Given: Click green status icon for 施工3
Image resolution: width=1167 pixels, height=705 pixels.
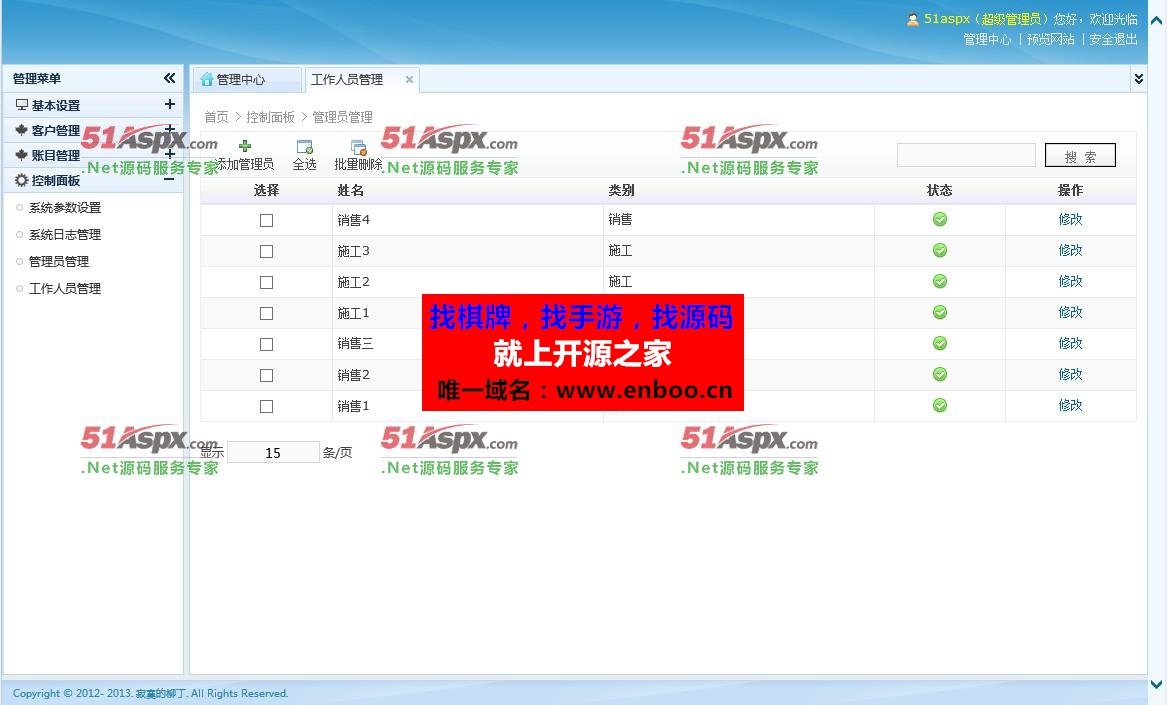Looking at the screenshot, I should (940, 250).
